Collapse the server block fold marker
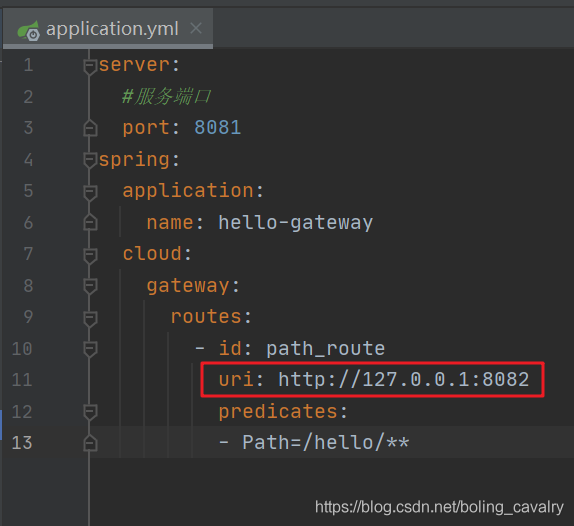This screenshot has width=574, height=526. 90,67
